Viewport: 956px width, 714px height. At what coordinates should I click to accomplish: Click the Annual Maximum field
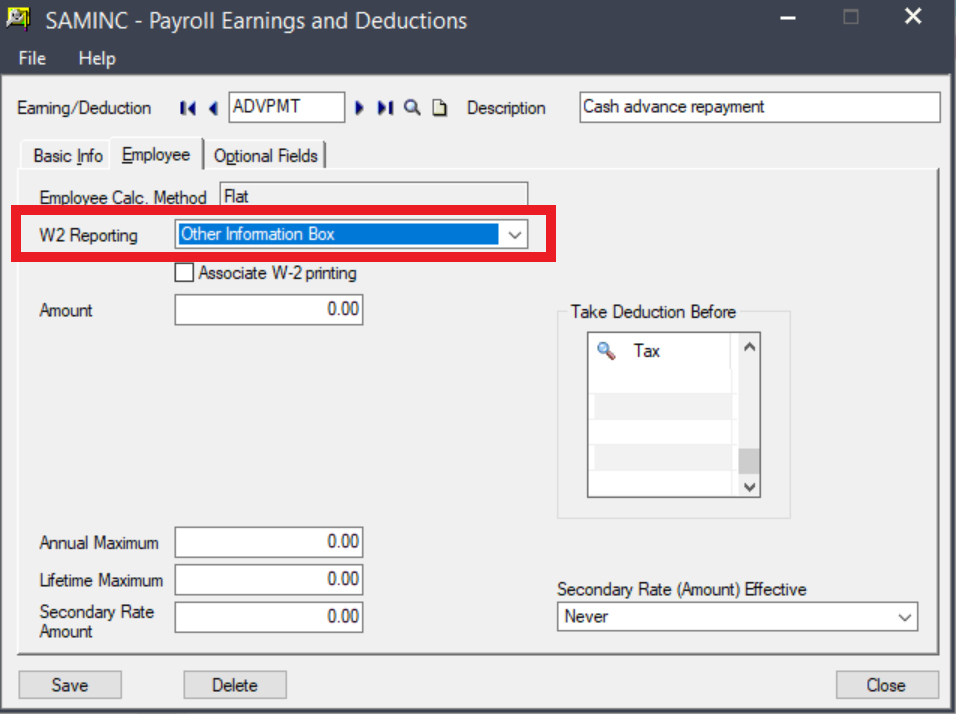click(269, 542)
